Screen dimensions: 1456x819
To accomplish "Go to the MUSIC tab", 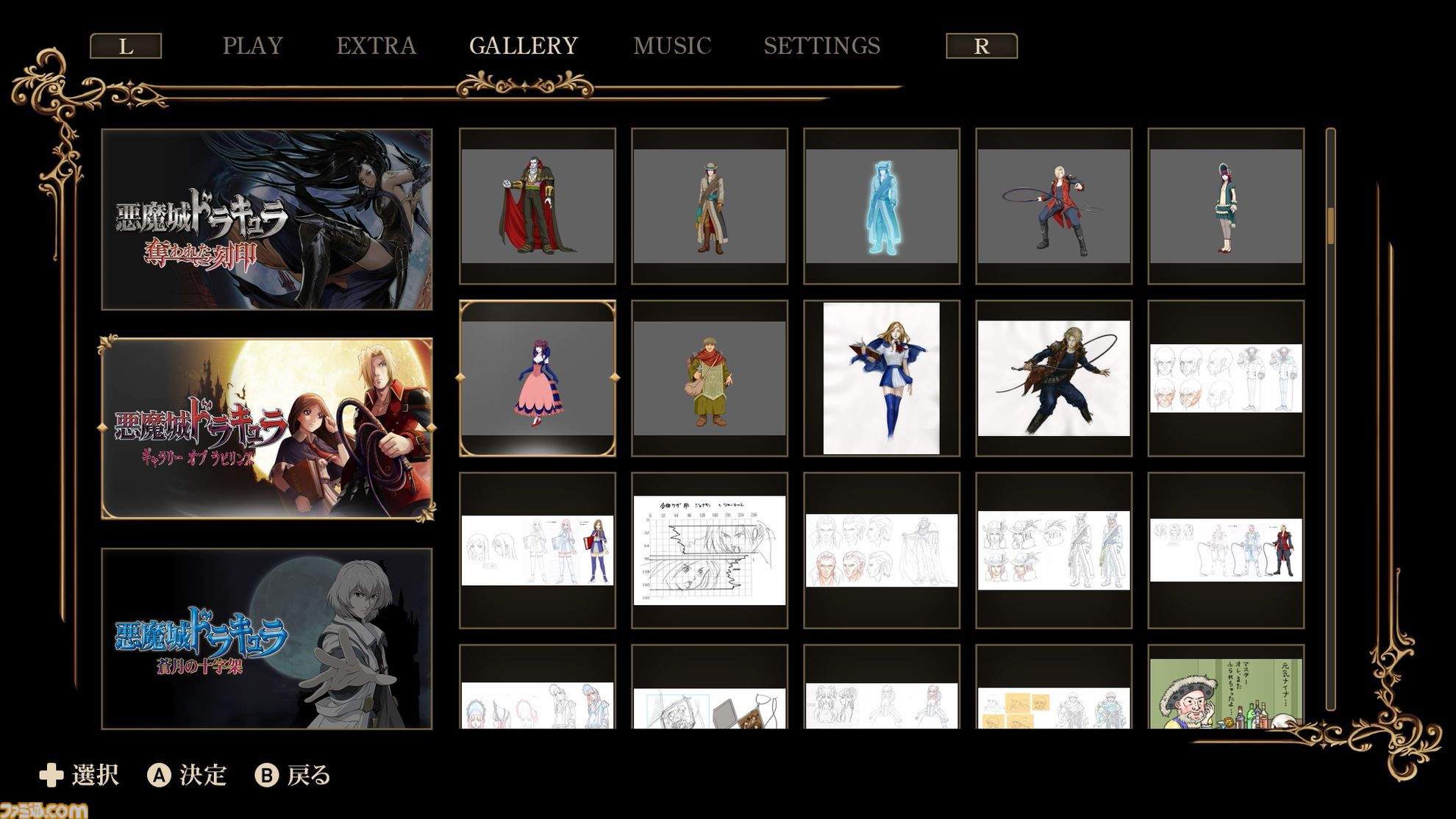I will click(x=672, y=46).
